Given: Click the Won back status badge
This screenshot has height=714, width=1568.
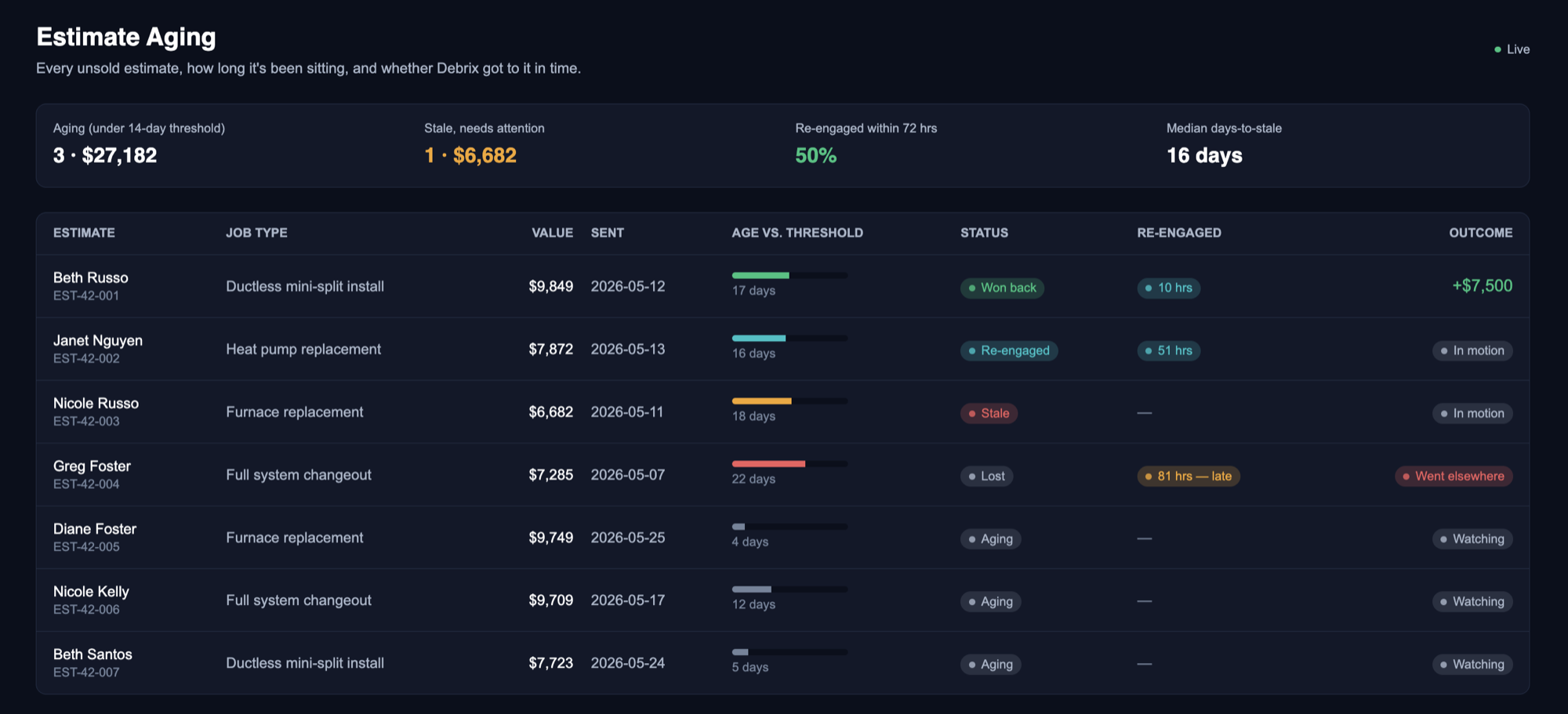Looking at the screenshot, I should 1002,288.
